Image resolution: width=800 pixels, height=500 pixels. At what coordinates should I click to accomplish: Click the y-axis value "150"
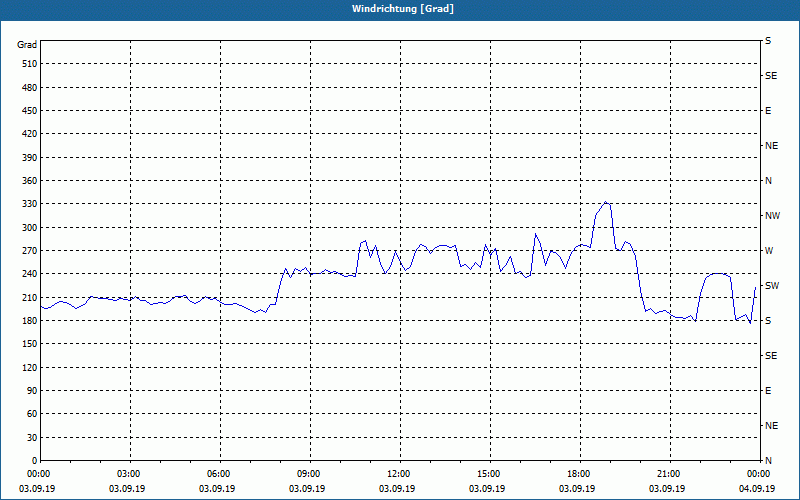point(30,344)
